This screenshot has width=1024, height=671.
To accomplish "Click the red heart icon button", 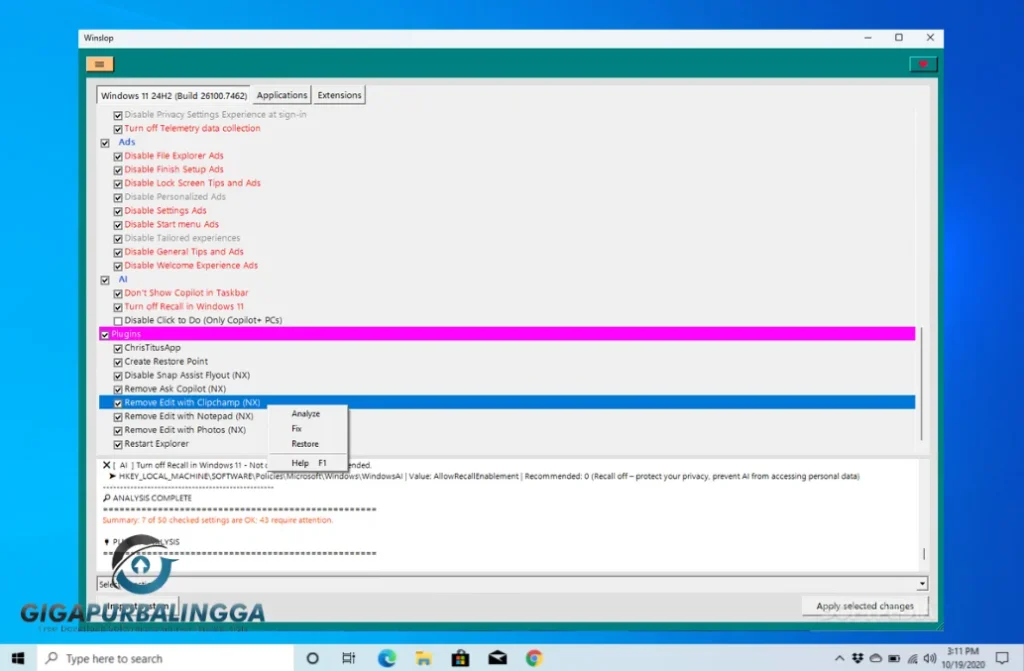I will (922, 64).
